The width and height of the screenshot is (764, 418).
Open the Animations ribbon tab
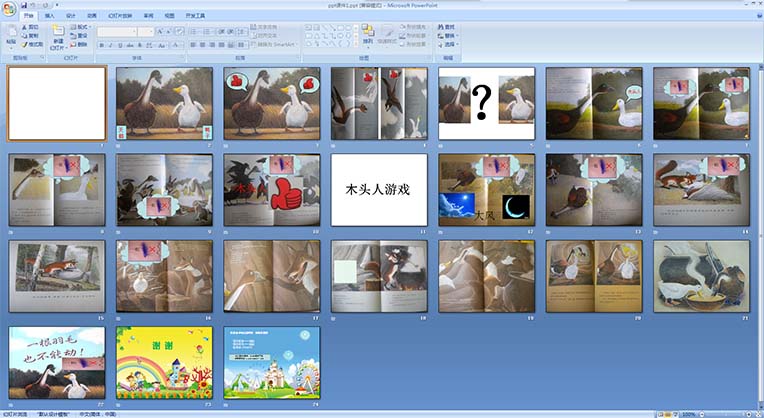click(x=92, y=16)
